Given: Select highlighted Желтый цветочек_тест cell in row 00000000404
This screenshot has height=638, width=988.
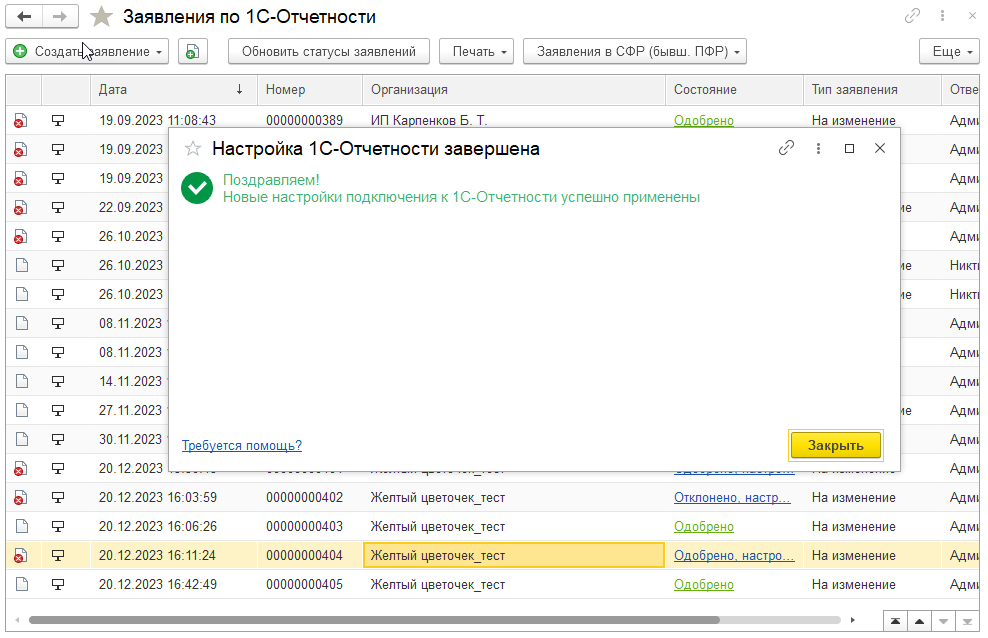Looking at the screenshot, I should pos(514,555).
